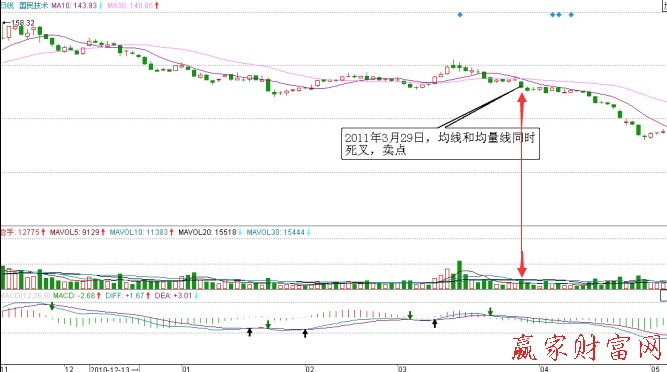Click the 2010-12-13 date label on time axis
The width and height of the screenshot is (667, 372).
pyautogui.click(x=114, y=369)
